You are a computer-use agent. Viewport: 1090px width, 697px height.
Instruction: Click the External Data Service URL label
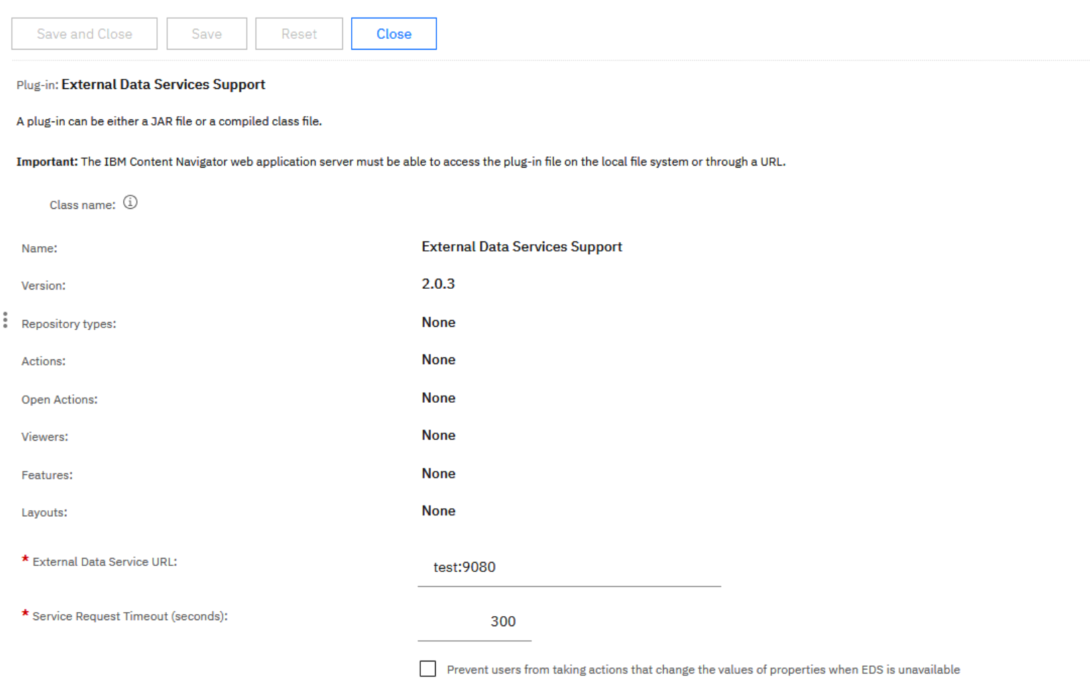[x=104, y=562]
